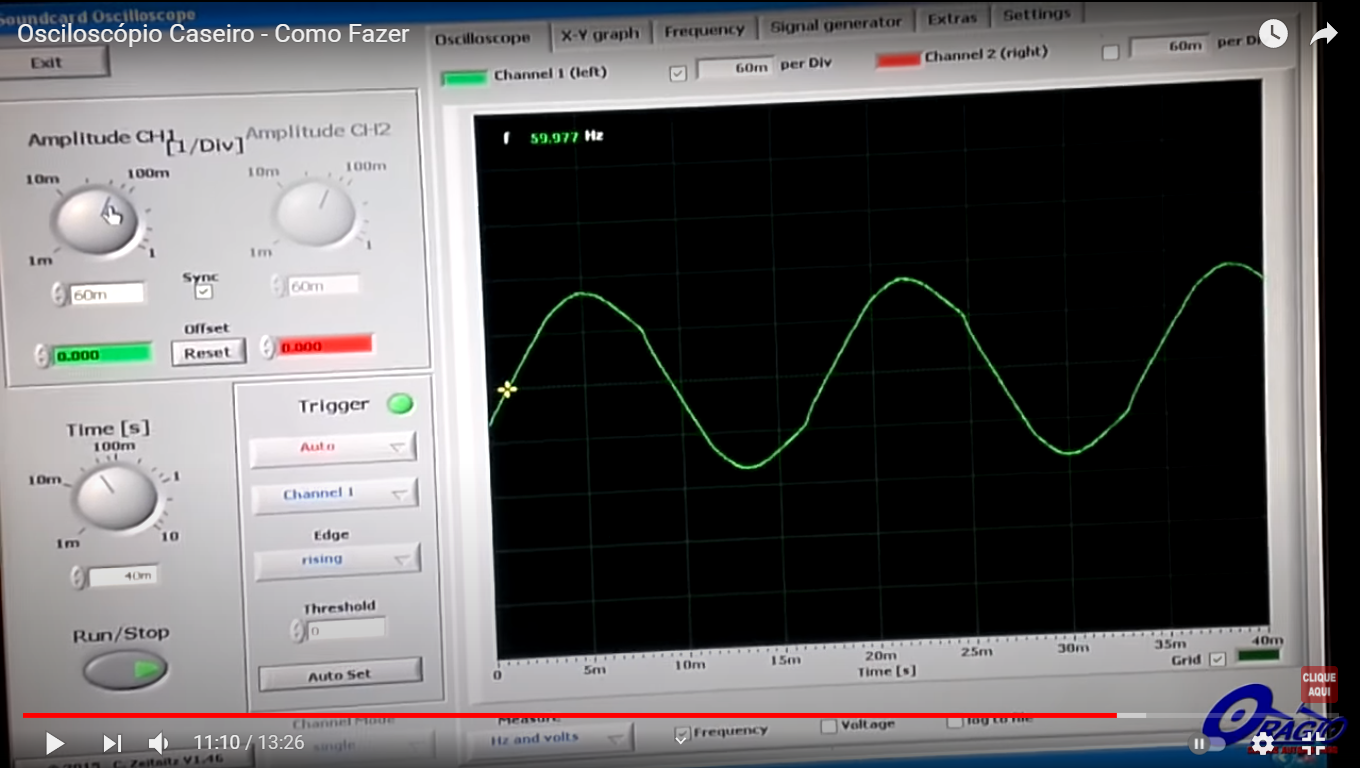Open the Extras tab
The image size is (1360, 768).
click(x=952, y=18)
